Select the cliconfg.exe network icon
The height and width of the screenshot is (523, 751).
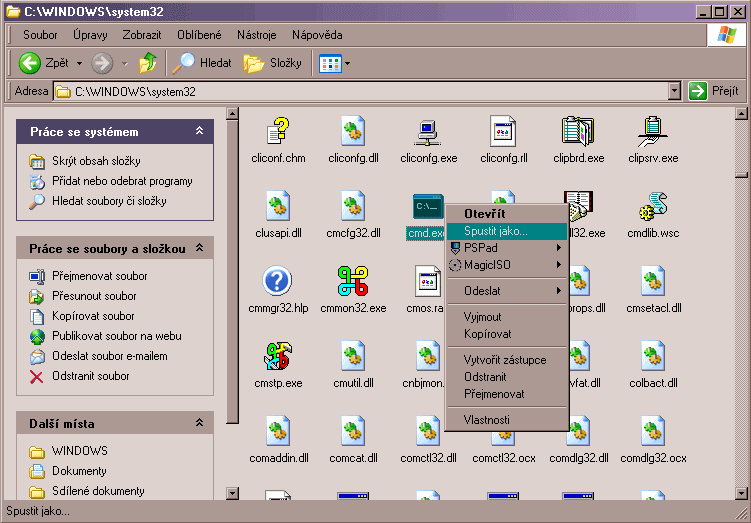coord(428,133)
